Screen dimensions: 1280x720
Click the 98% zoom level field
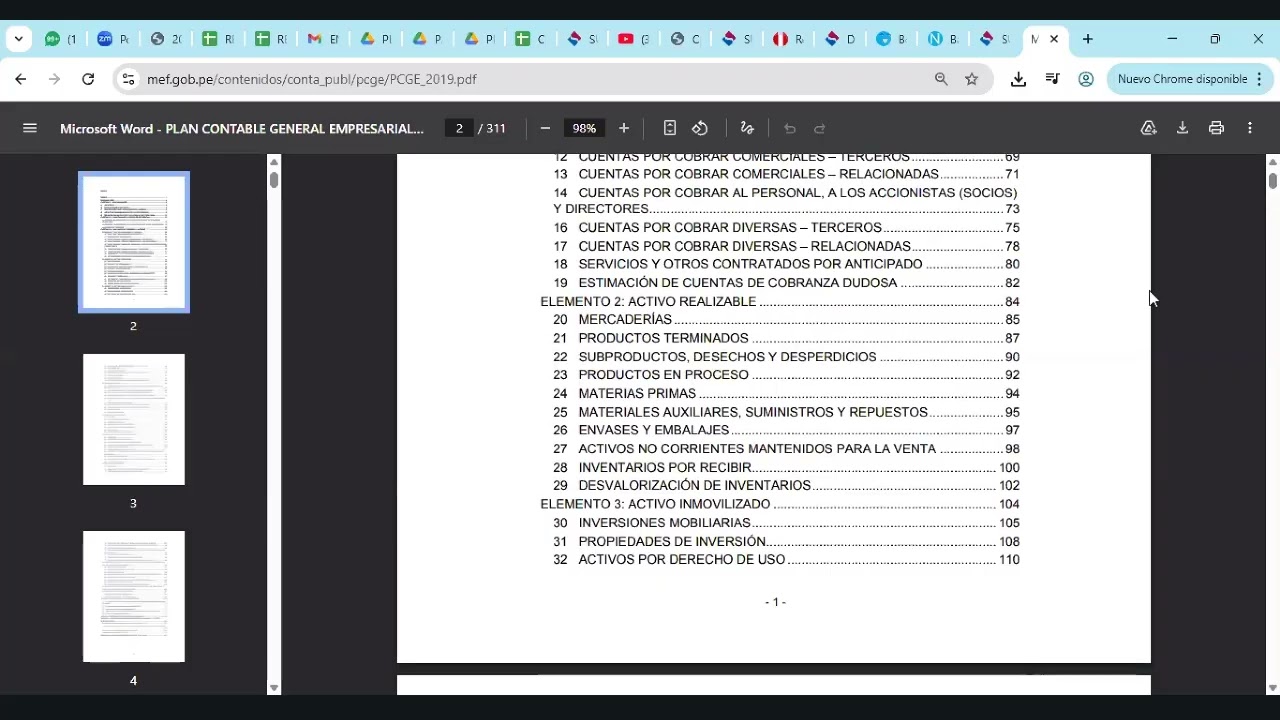click(x=584, y=128)
